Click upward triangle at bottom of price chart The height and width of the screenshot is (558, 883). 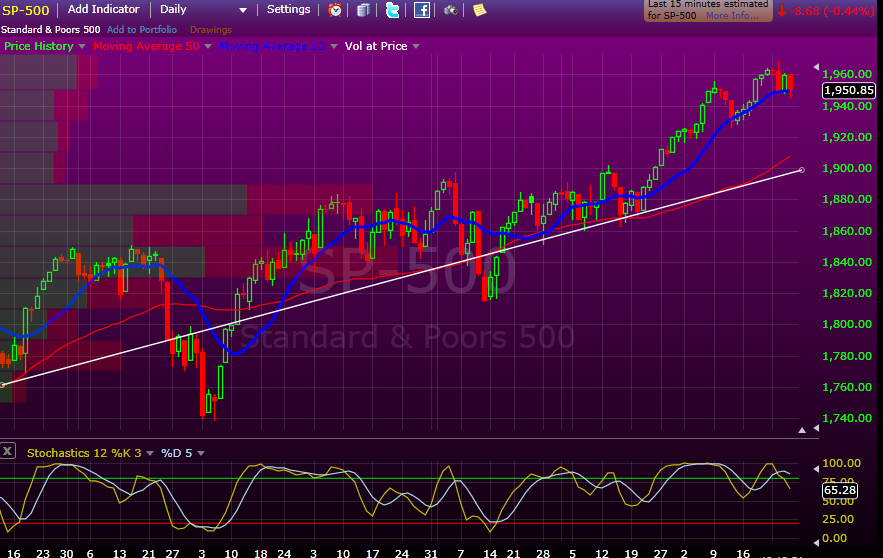click(x=802, y=430)
